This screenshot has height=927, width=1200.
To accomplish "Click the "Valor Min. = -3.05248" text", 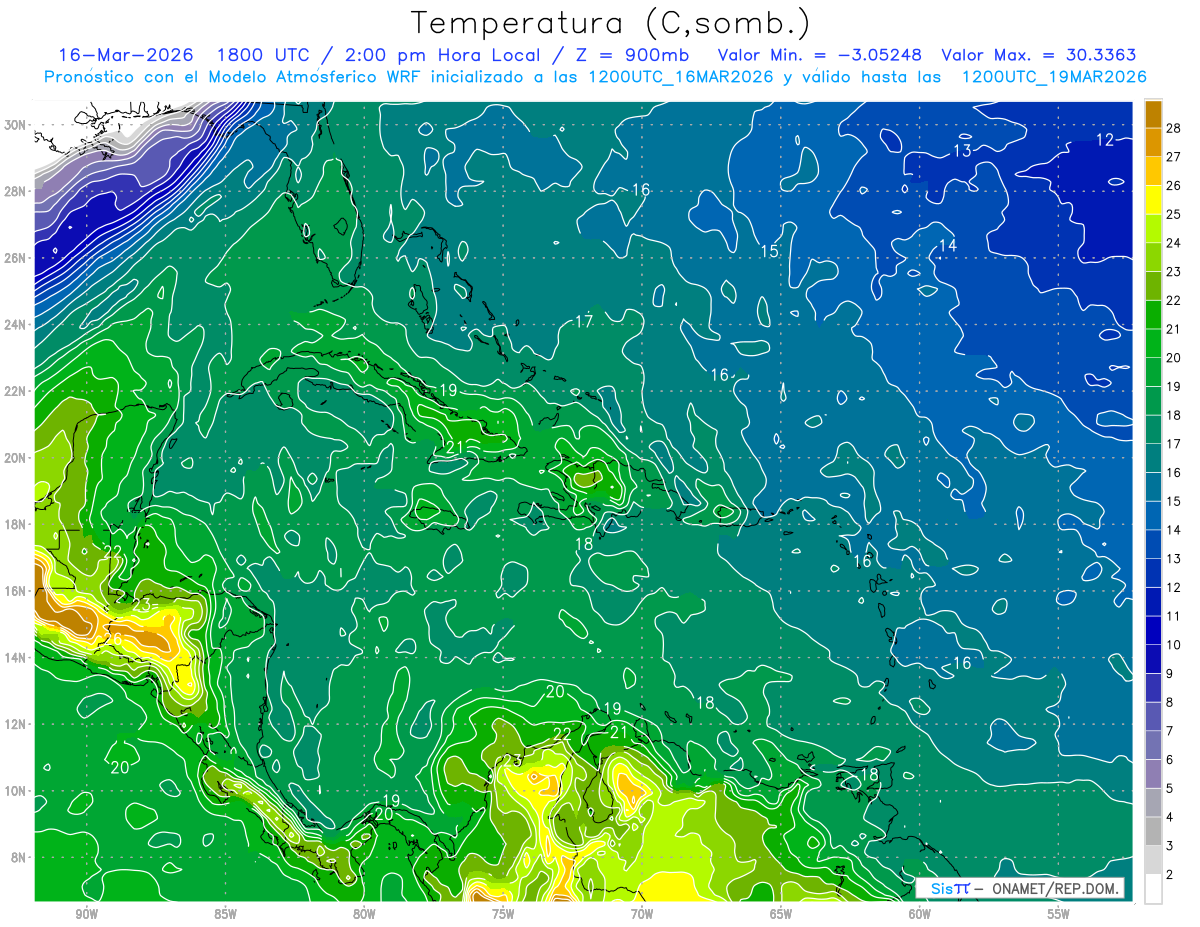I will pos(820,55).
